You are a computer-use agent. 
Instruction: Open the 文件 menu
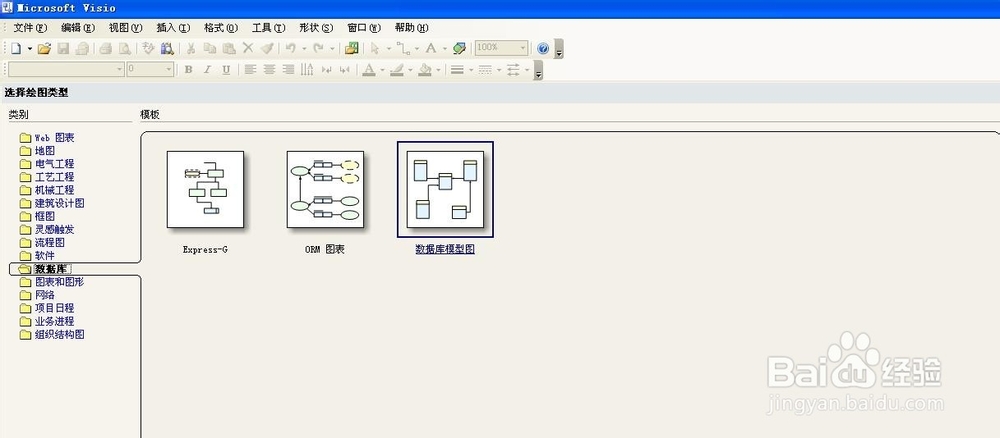30,28
